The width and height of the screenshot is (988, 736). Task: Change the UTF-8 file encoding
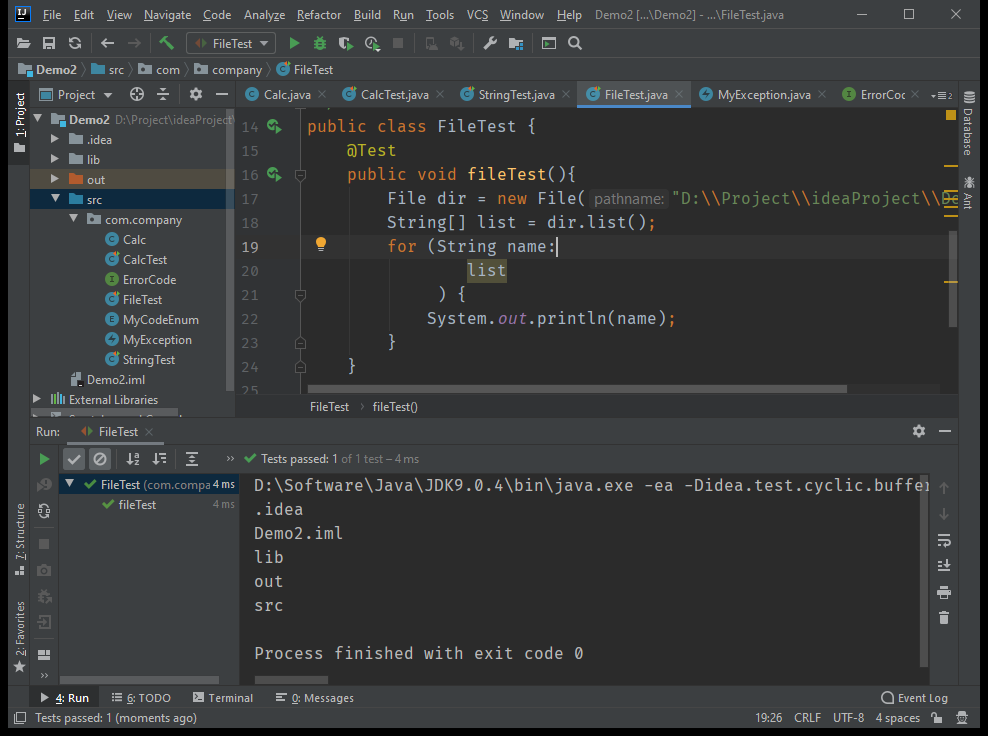point(848,718)
